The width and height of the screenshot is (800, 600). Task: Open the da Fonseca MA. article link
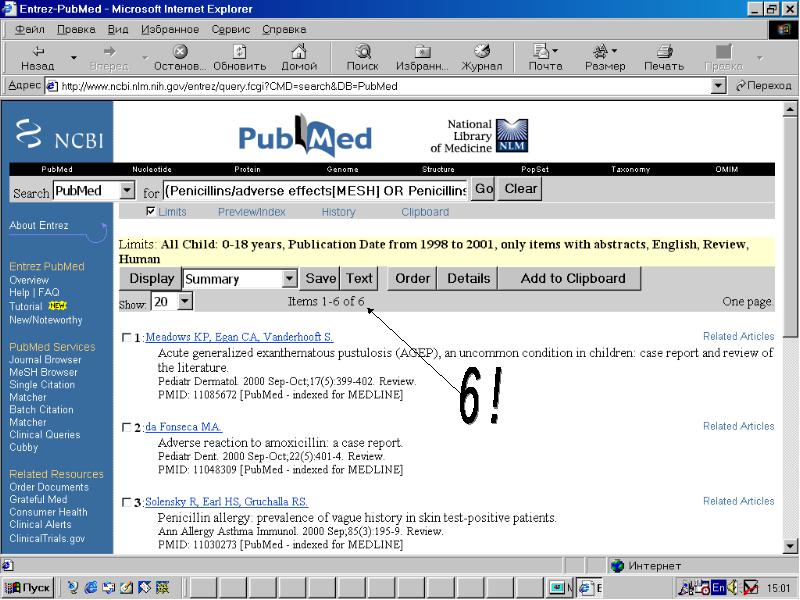coord(183,427)
